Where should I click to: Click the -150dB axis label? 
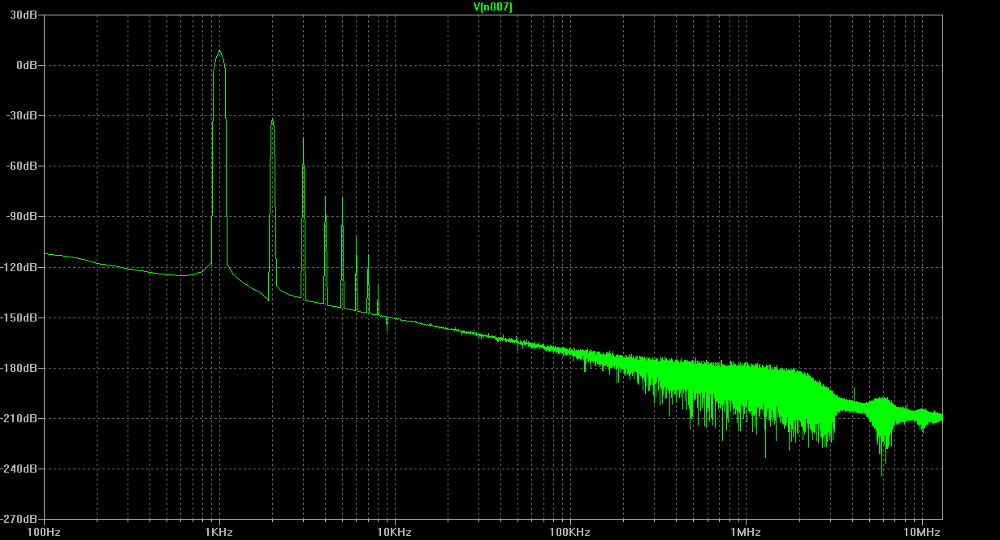[x=22, y=318]
